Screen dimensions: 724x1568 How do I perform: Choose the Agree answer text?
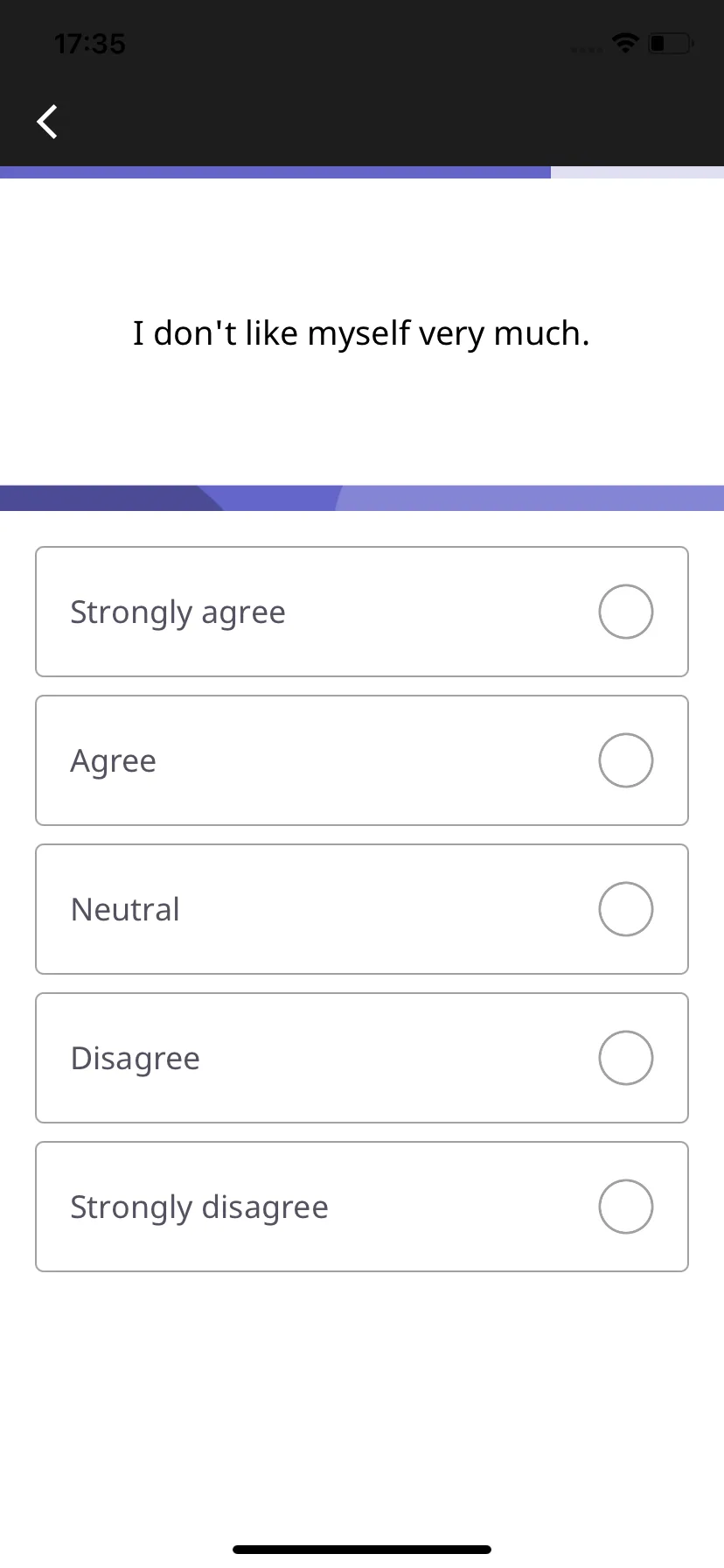click(114, 762)
